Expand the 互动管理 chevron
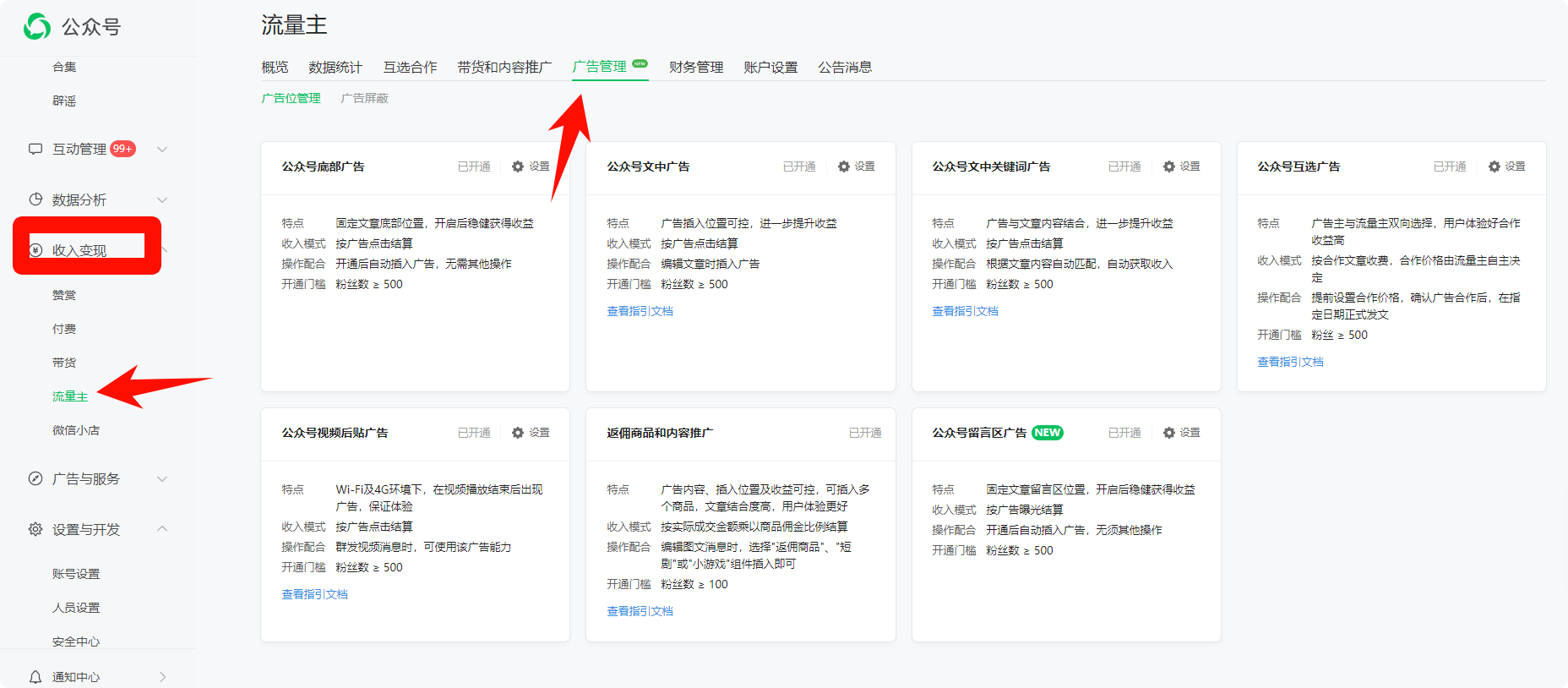 (162, 149)
